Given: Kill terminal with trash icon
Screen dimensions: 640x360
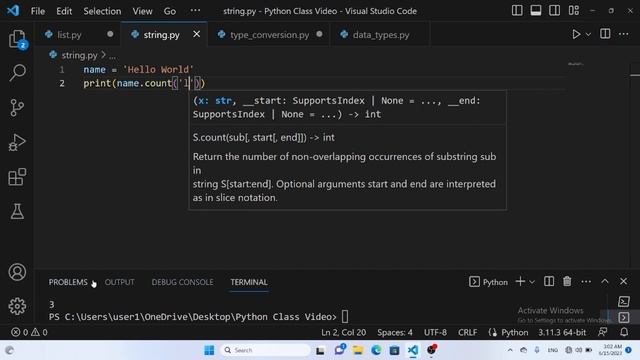Looking at the screenshot, I should [x=567, y=281].
